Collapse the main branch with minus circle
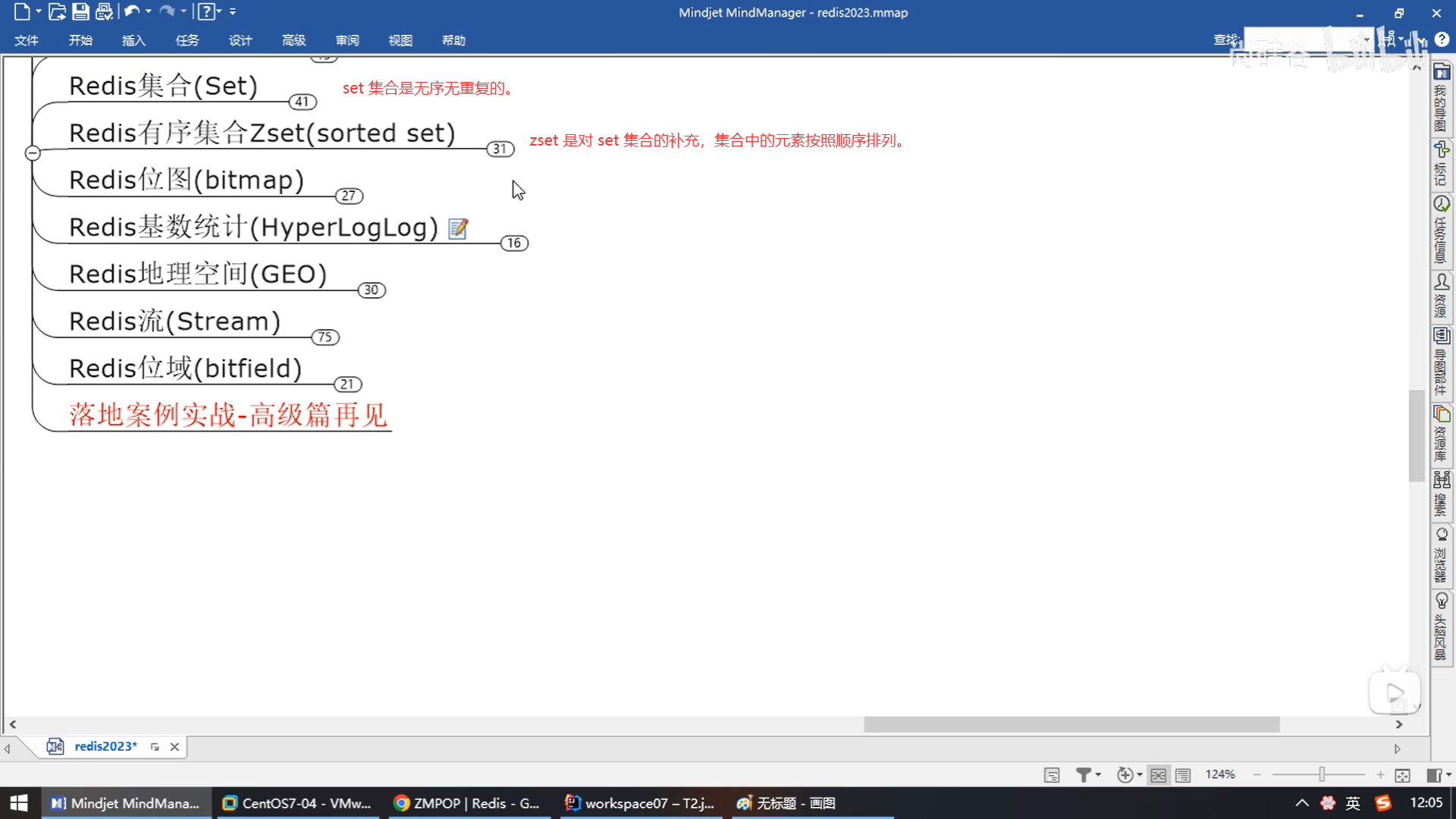 pyautogui.click(x=33, y=152)
